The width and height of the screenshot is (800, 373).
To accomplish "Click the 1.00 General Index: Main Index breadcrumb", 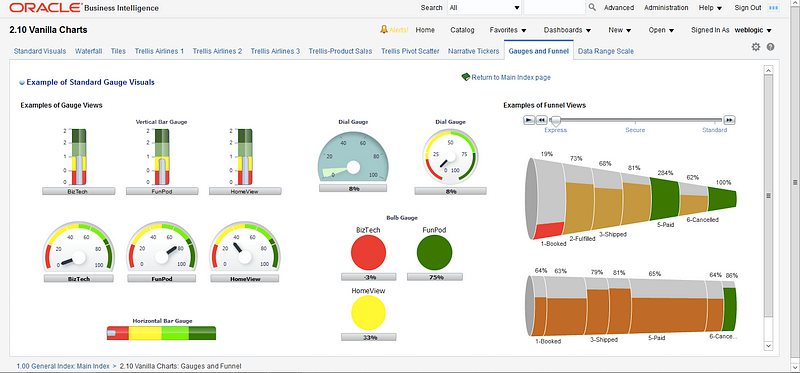I will [x=63, y=366].
